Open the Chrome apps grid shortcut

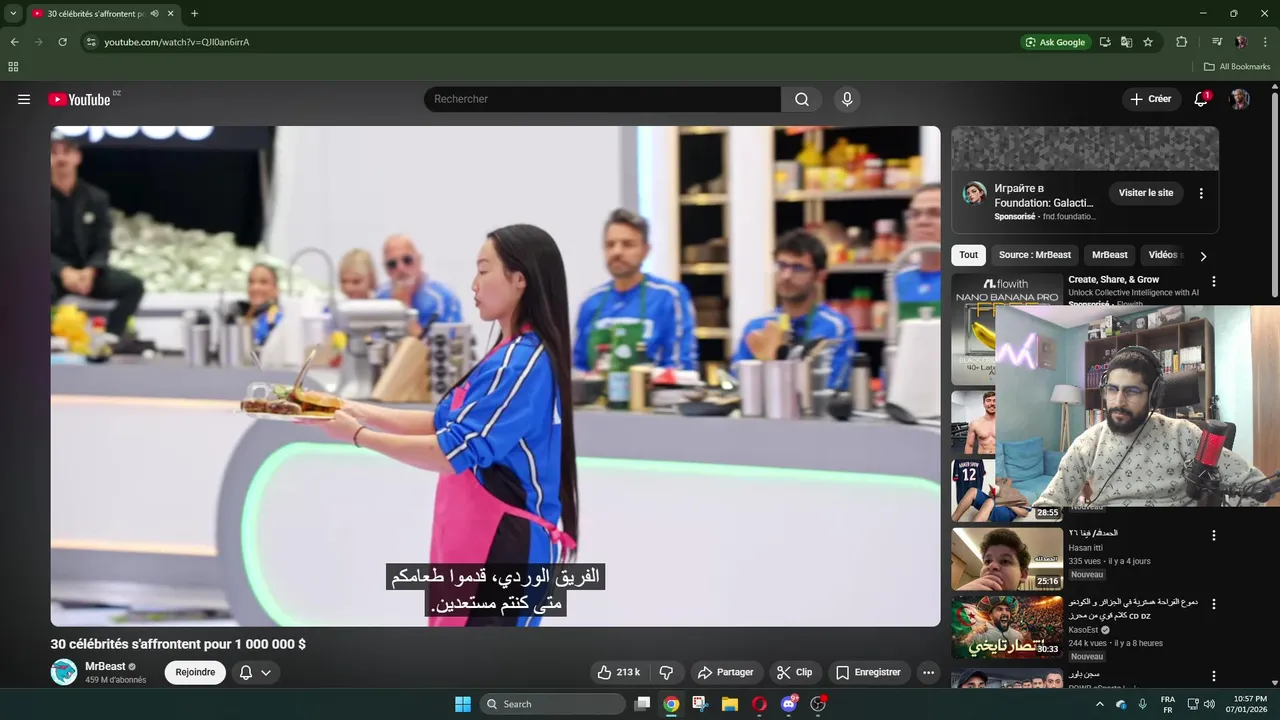13,67
